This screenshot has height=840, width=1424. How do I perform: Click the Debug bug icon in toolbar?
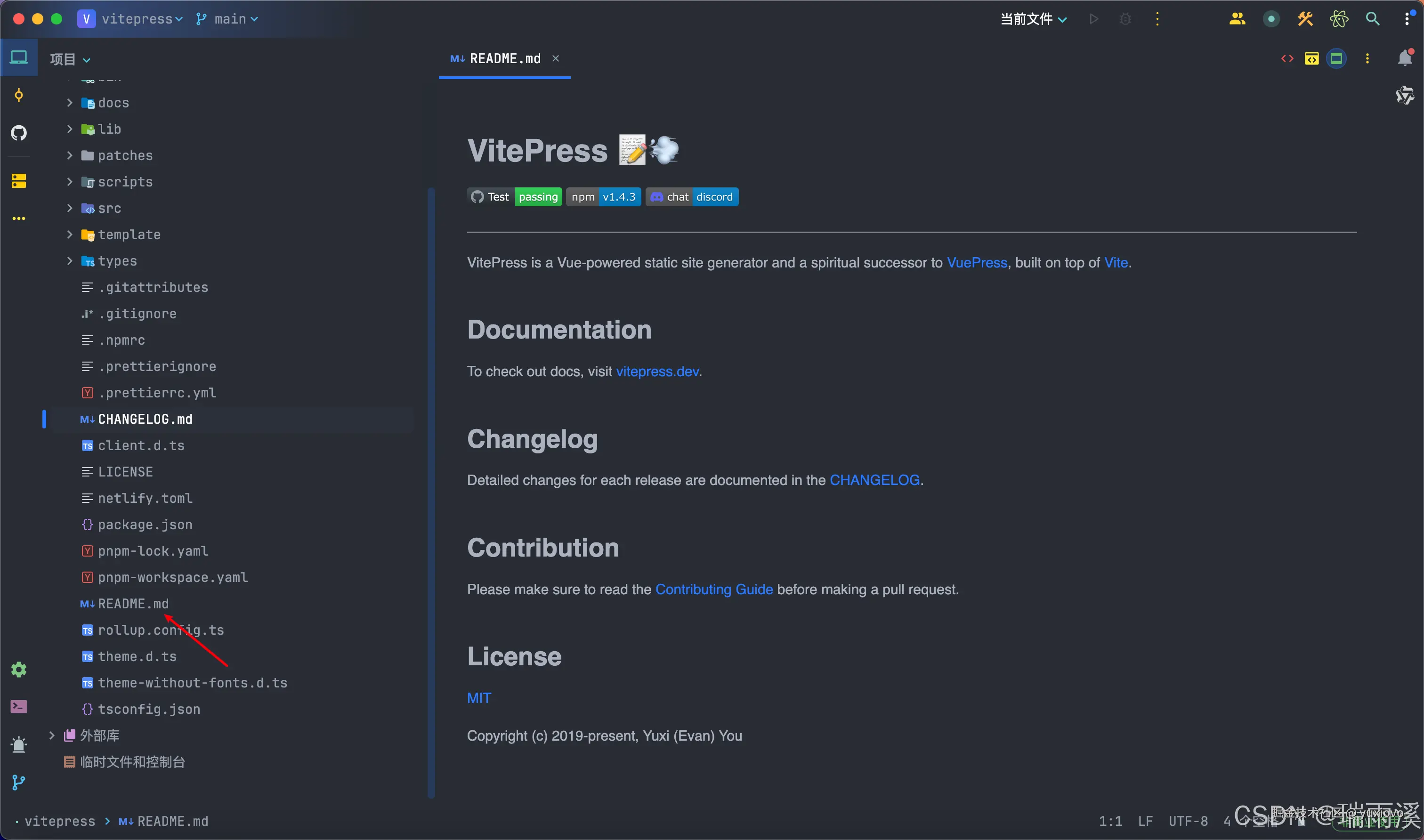[x=1125, y=19]
